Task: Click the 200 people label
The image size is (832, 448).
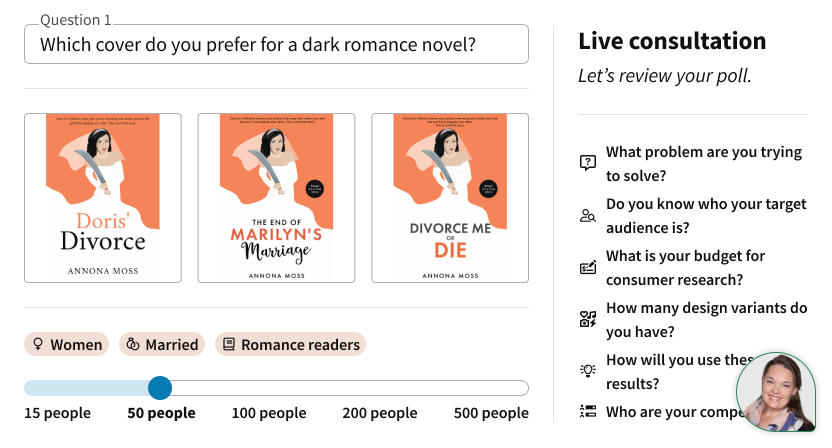Action: [380, 413]
